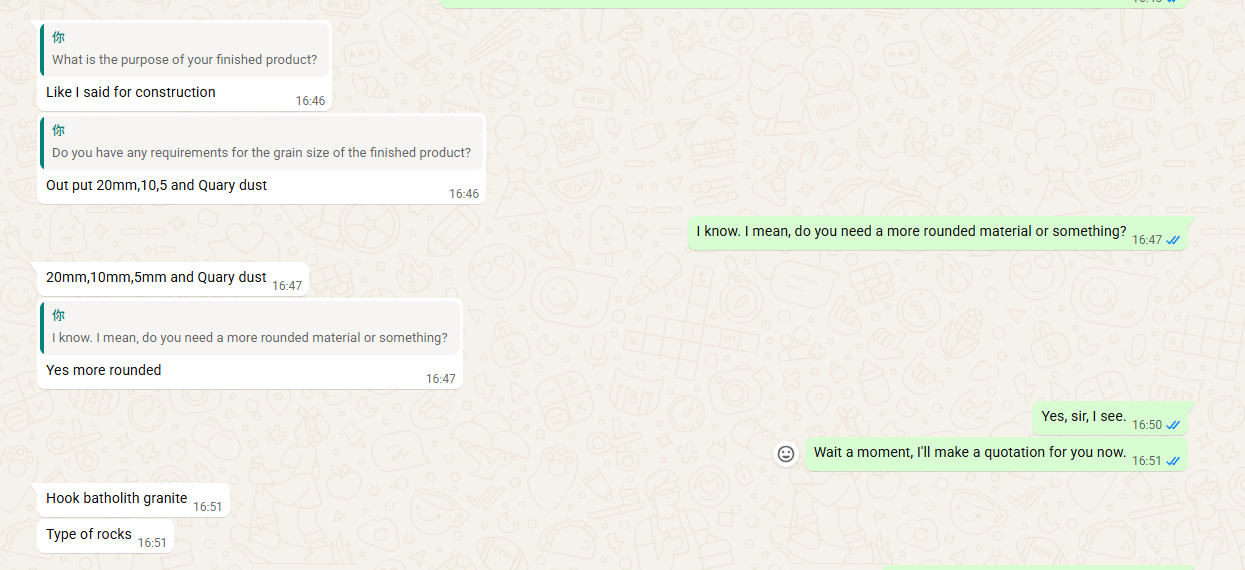Select message 'Out put 20mm,10,5 and Quary dust'
The height and width of the screenshot is (570, 1245).
click(x=156, y=185)
